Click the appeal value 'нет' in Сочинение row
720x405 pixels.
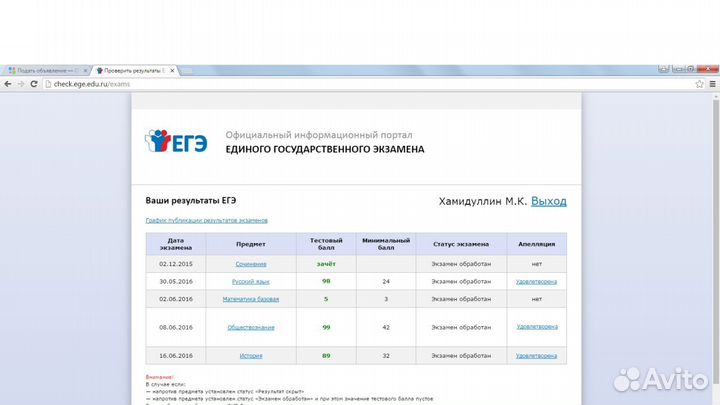click(536, 264)
